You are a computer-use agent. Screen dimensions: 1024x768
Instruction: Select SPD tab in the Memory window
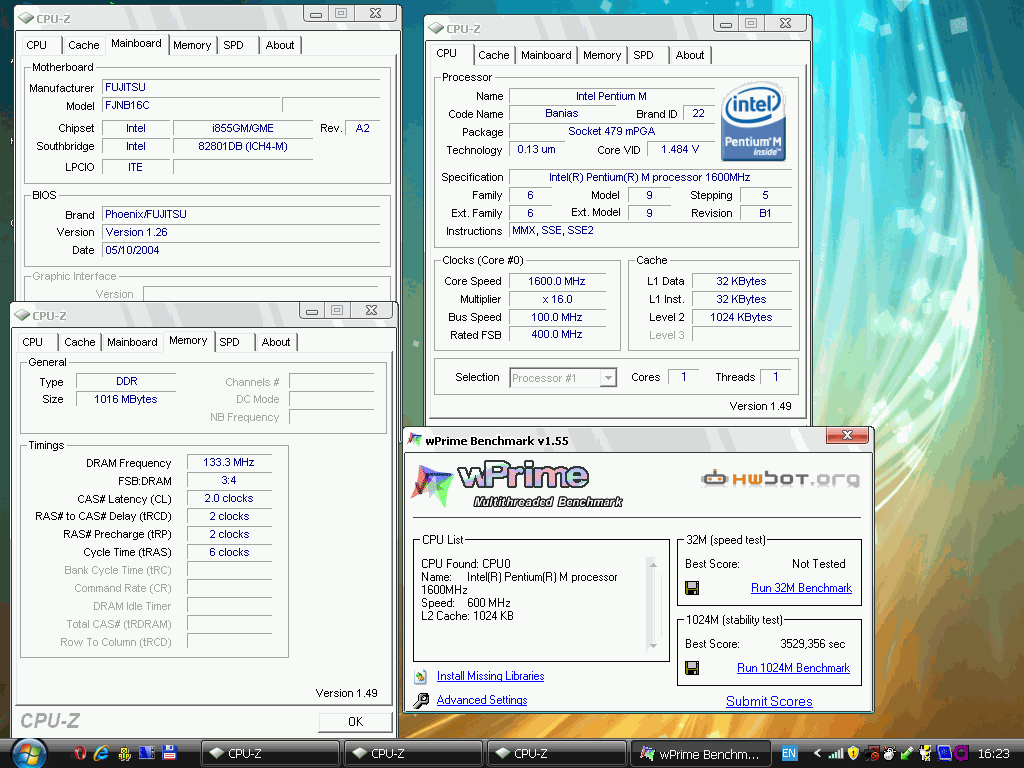(229, 342)
